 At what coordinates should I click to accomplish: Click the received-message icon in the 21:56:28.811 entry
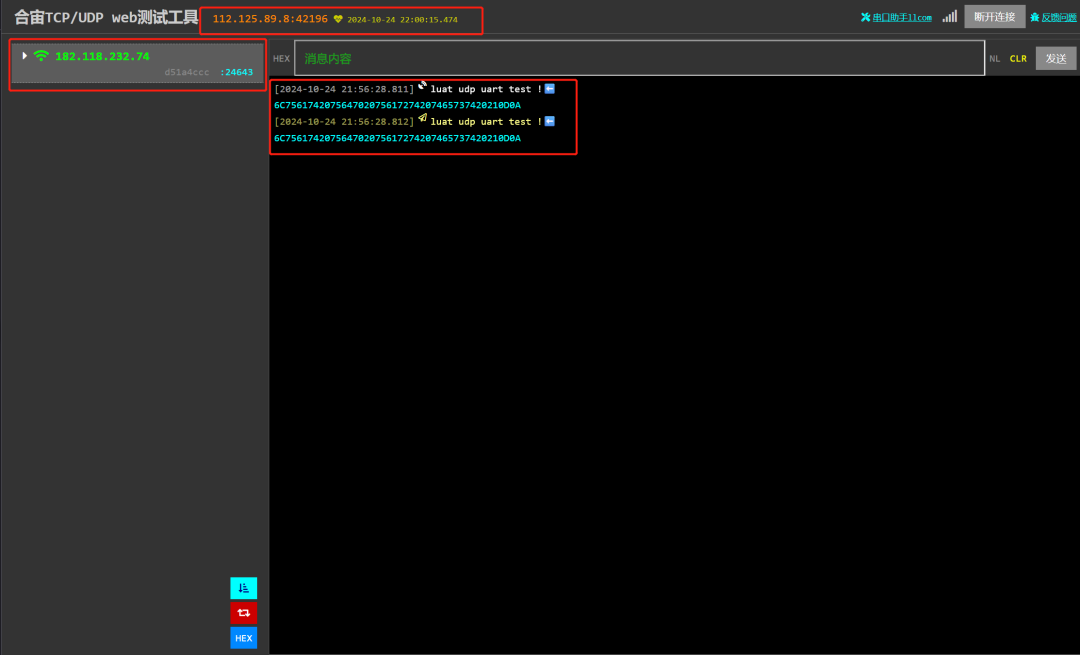pyautogui.click(x=422, y=86)
